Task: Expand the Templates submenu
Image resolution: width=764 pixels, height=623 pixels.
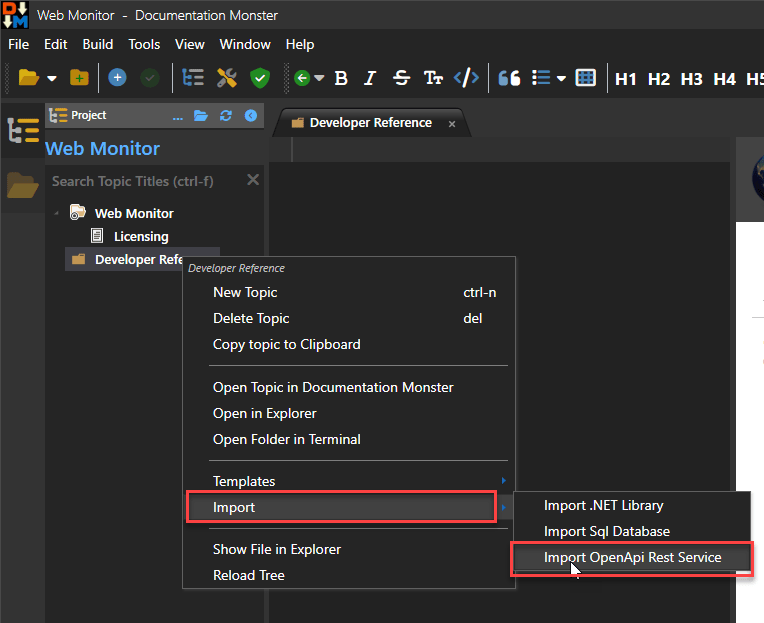Action: click(x=348, y=481)
